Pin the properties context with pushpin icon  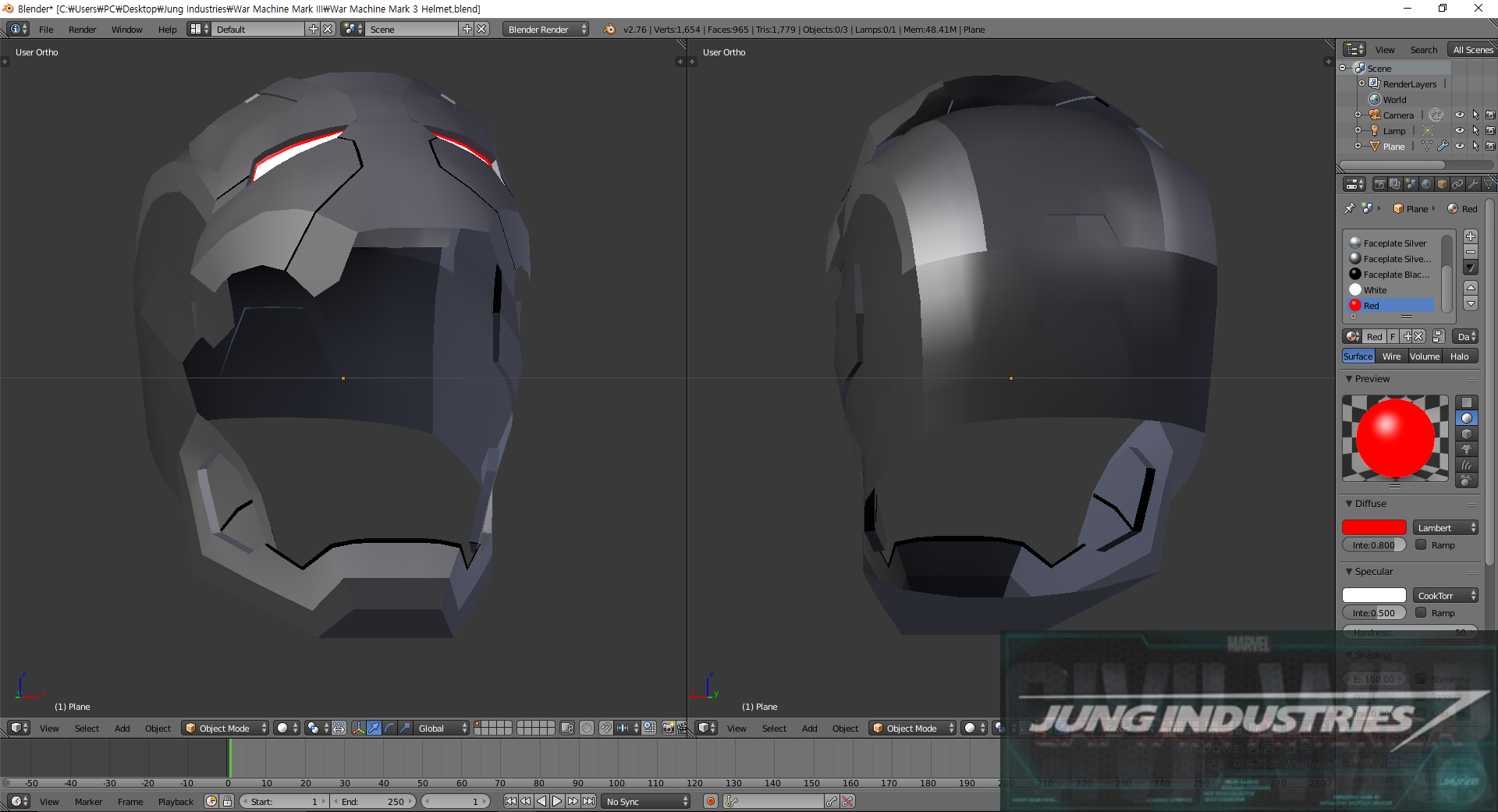(x=1350, y=208)
